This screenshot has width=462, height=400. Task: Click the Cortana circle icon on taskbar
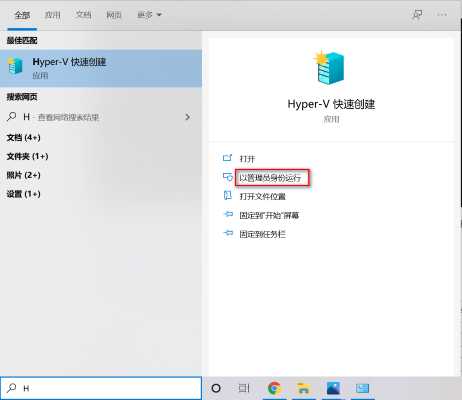[216, 388]
